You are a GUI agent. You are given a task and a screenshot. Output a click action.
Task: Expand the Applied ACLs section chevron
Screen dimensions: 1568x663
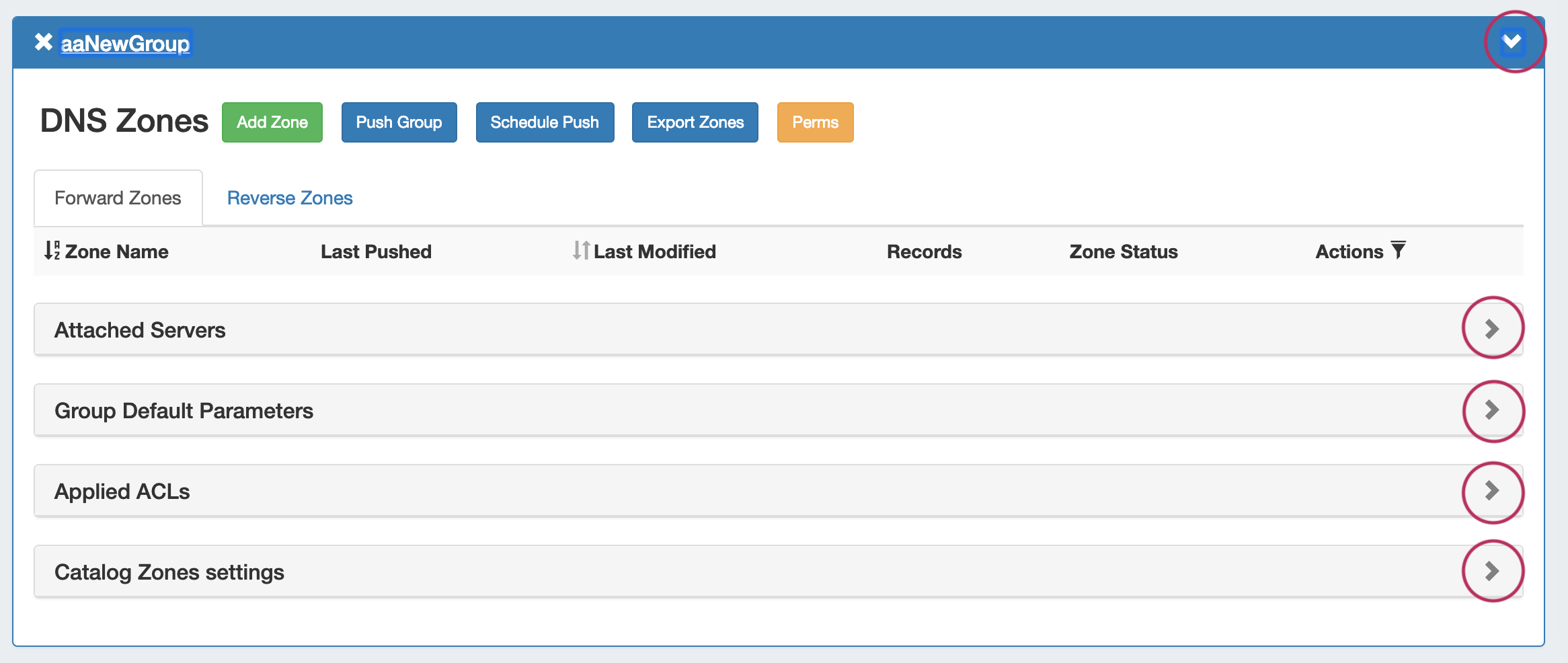click(x=1492, y=491)
